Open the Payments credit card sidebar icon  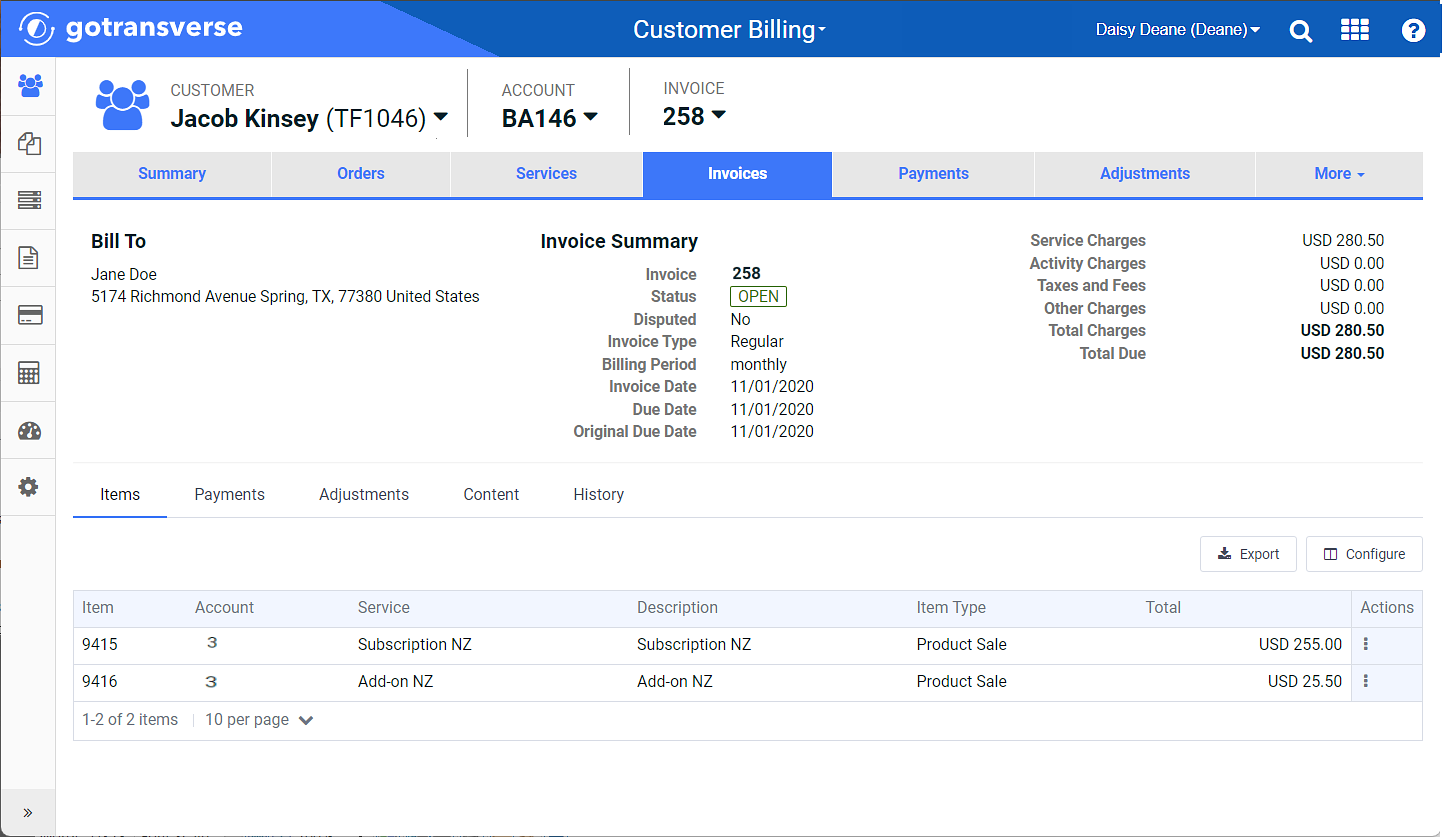(x=30, y=316)
